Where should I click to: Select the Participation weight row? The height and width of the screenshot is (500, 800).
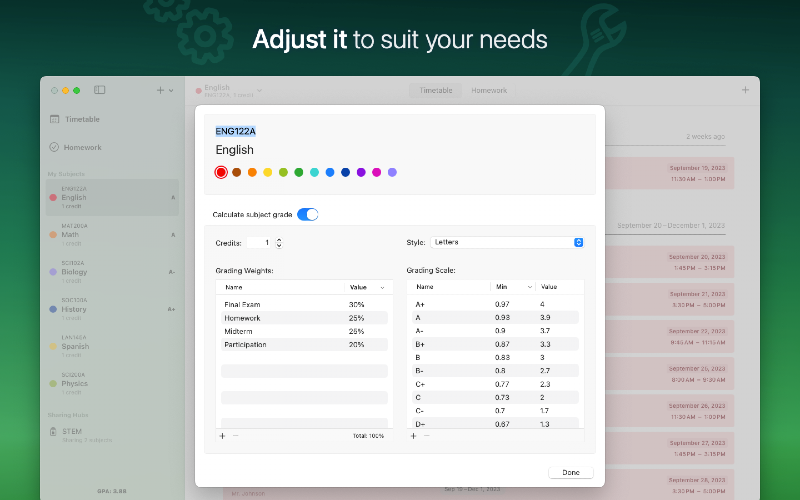304,344
